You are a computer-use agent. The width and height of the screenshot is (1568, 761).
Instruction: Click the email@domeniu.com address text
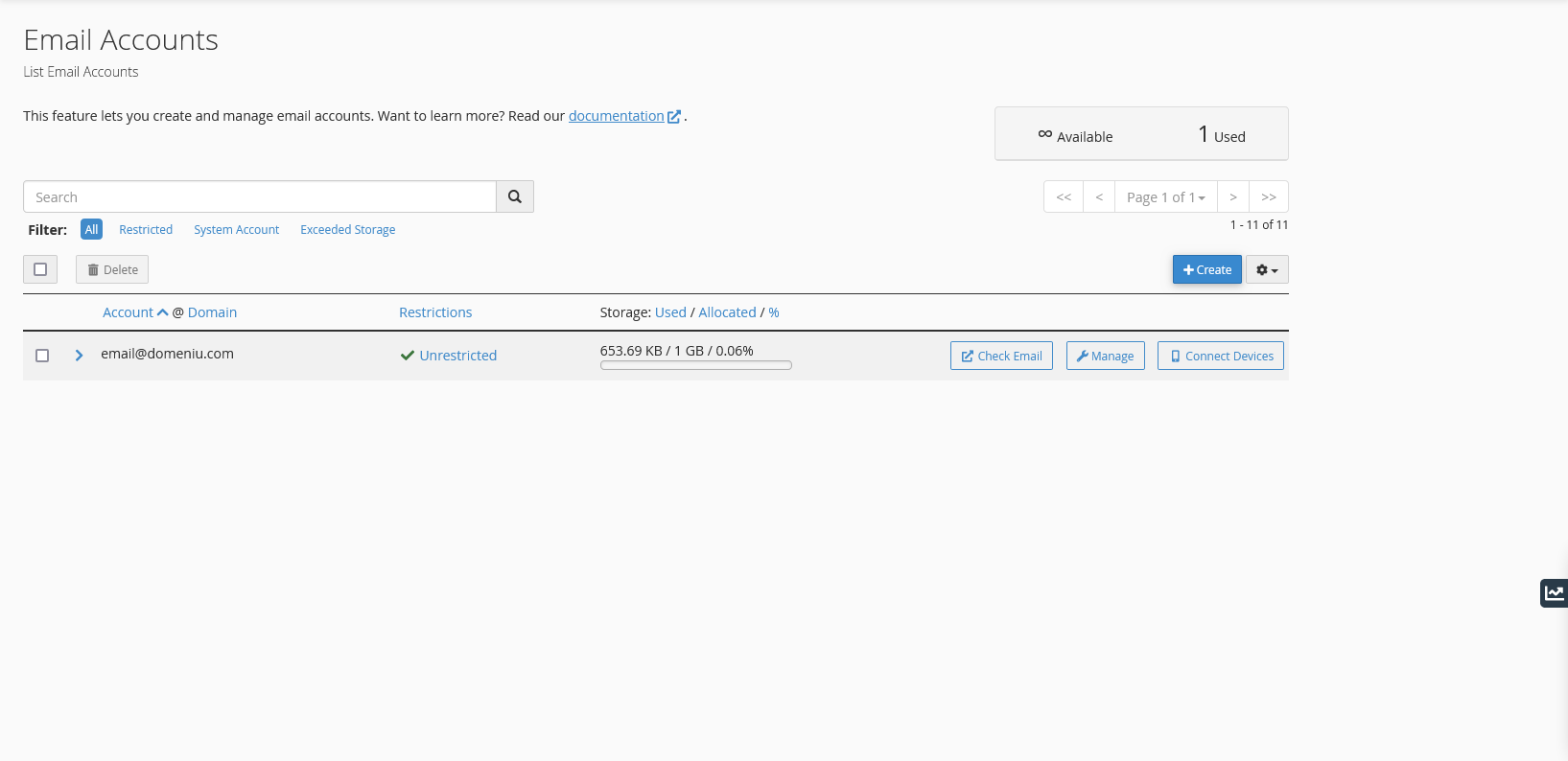point(167,354)
